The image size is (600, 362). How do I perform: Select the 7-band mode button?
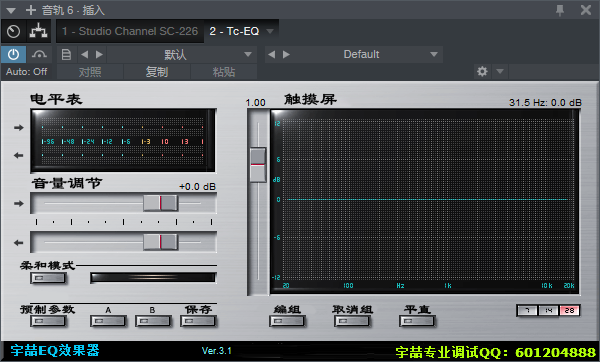pyautogui.click(x=527, y=310)
